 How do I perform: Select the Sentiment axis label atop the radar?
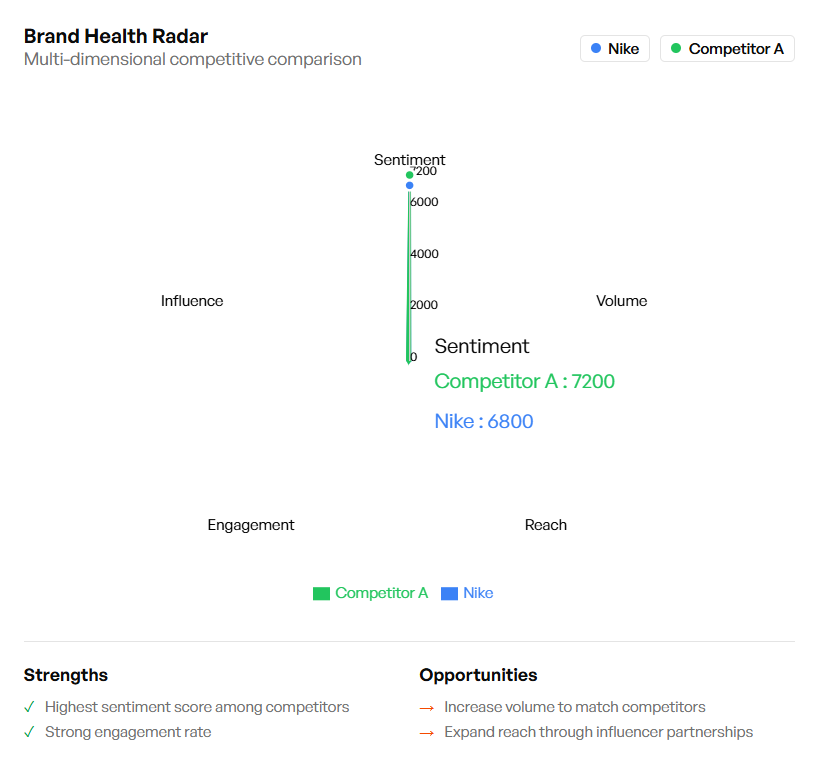409,160
